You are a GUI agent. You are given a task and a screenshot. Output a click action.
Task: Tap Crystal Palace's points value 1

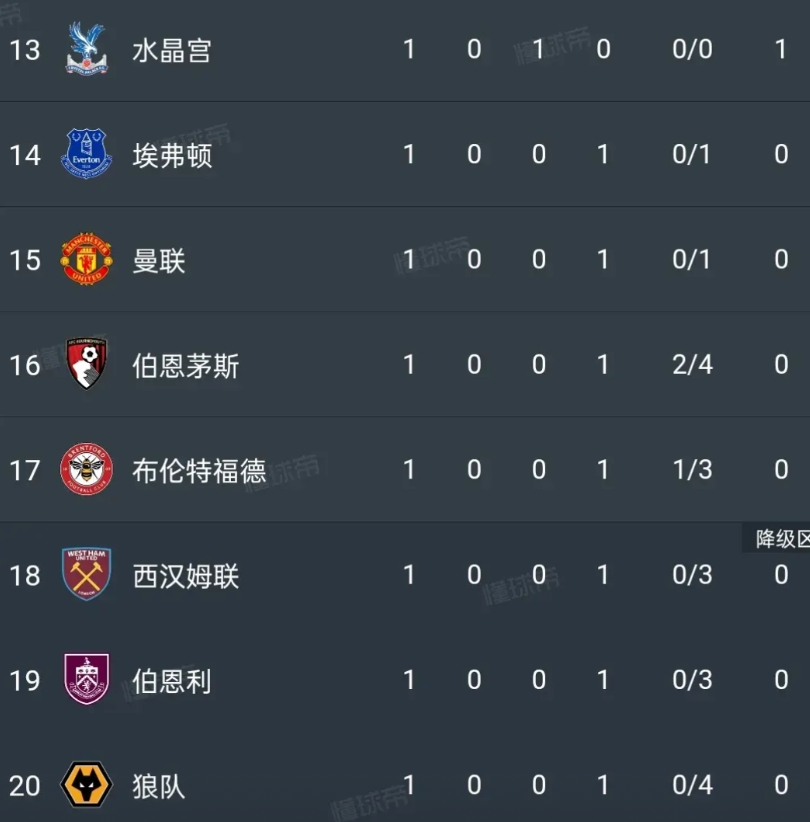pyautogui.click(x=781, y=49)
